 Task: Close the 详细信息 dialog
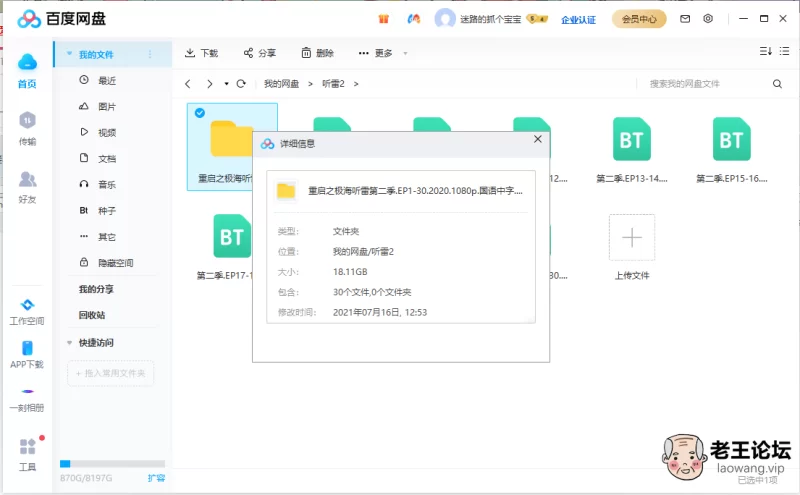[x=538, y=139]
